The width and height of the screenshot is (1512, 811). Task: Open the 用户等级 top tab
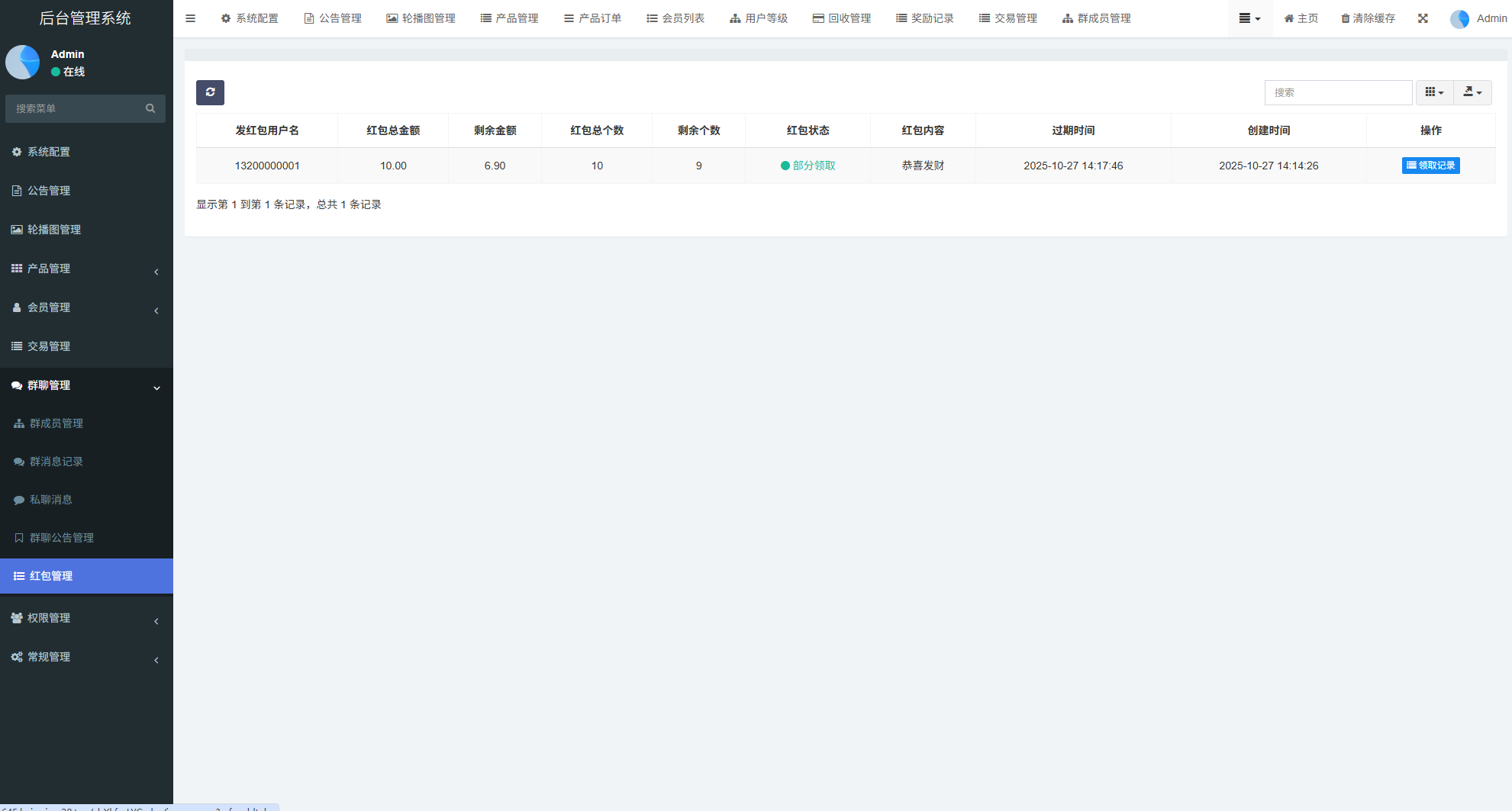(759, 18)
